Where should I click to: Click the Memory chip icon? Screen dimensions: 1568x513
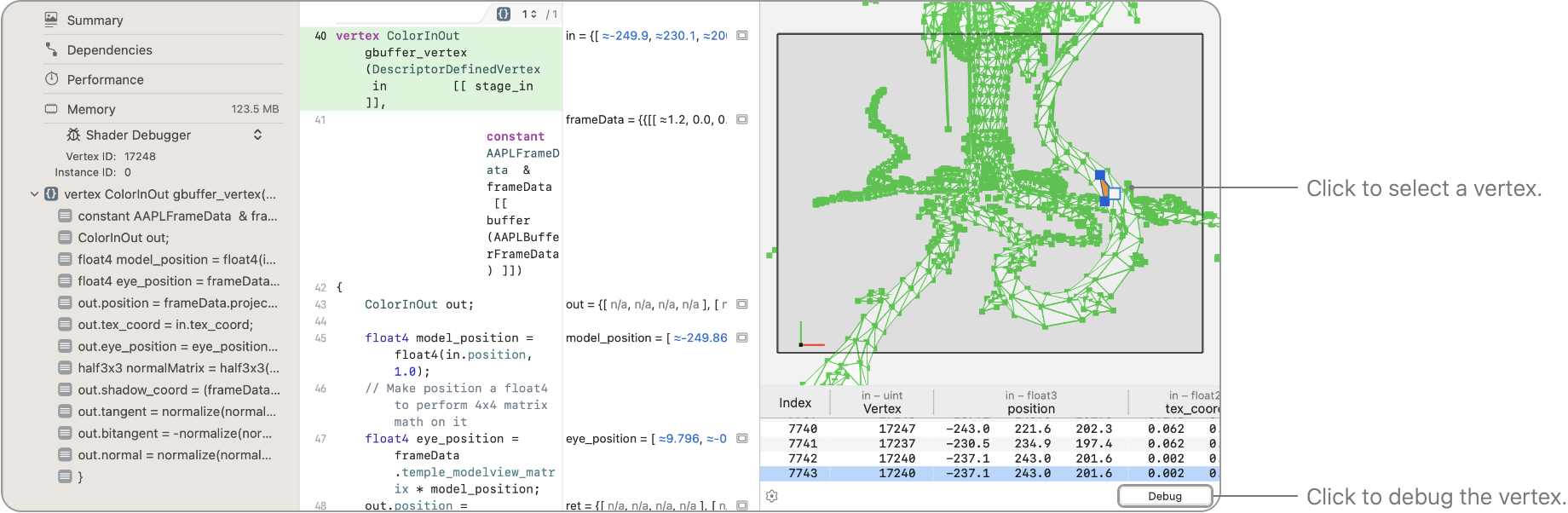51,109
